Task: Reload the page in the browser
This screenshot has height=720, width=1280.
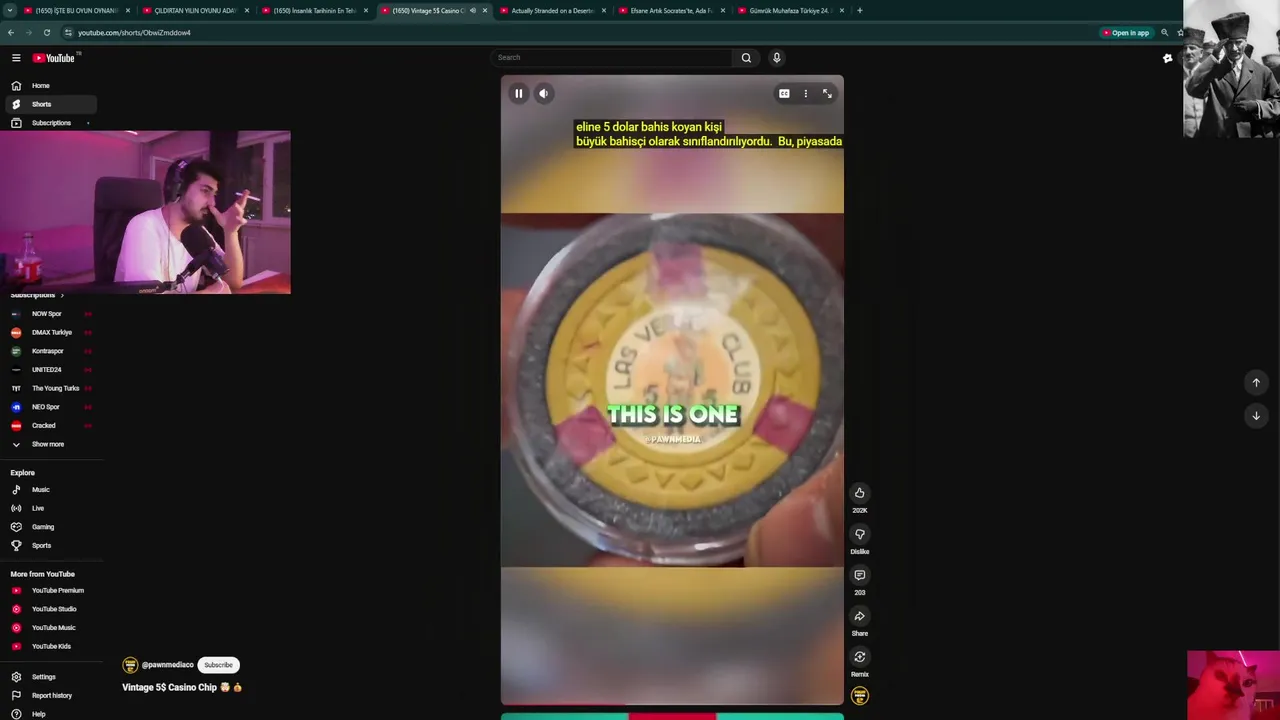Action: [x=46, y=32]
